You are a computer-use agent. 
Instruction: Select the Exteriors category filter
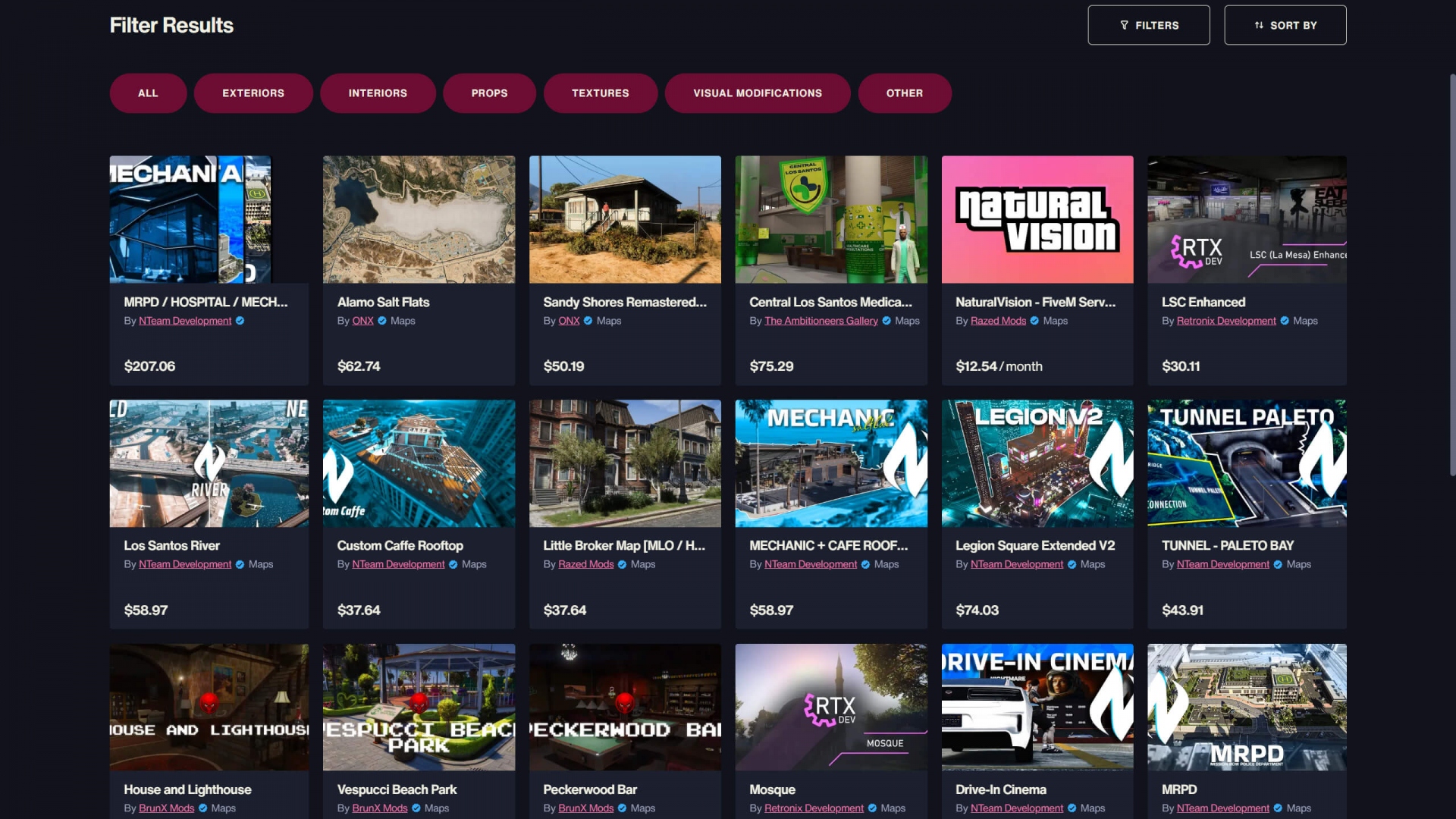[x=253, y=93]
